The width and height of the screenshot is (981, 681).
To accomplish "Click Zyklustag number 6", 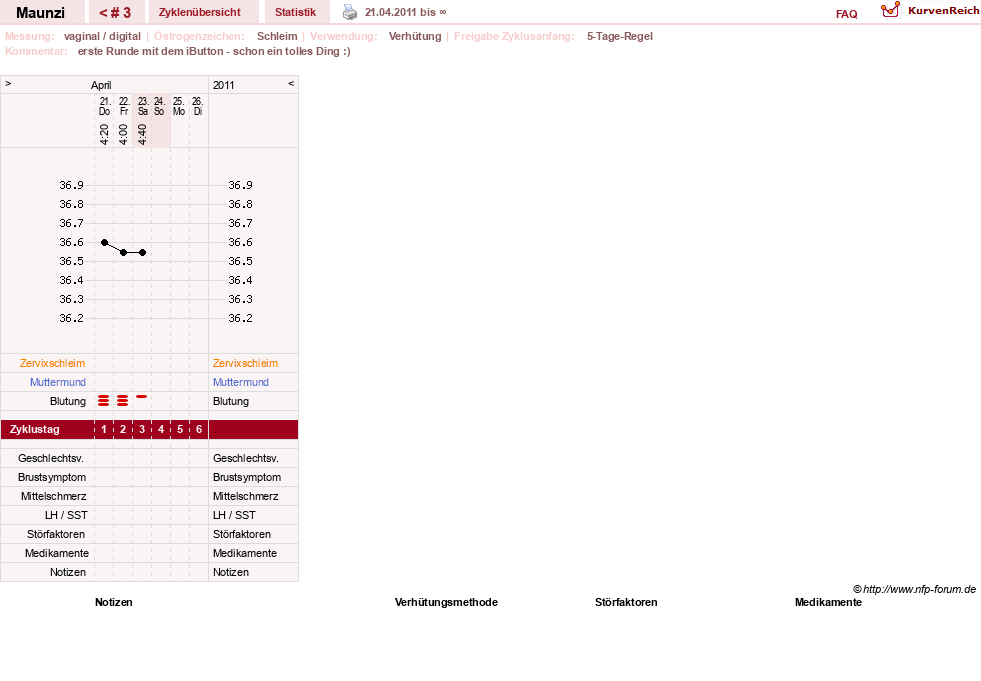I will 199,429.
